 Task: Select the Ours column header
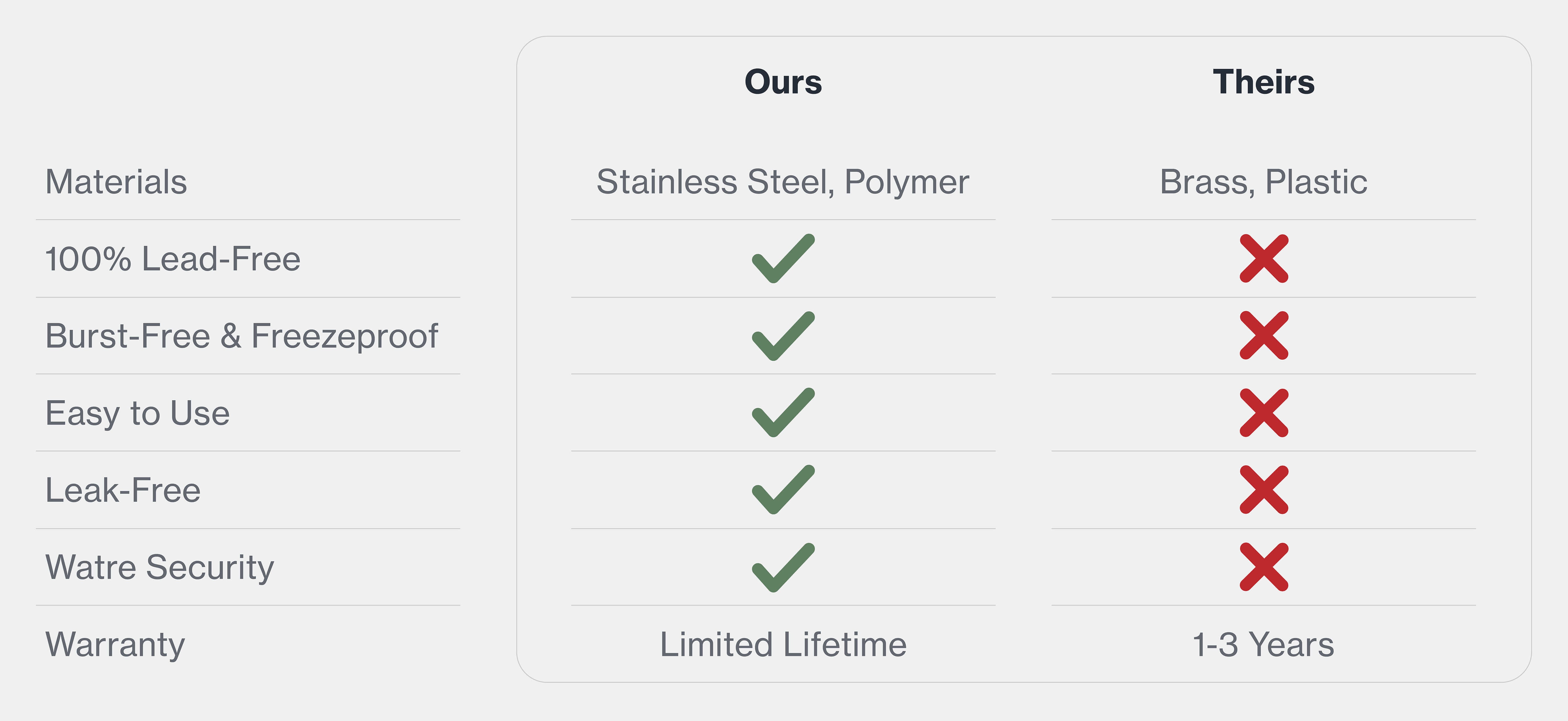pos(783,82)
